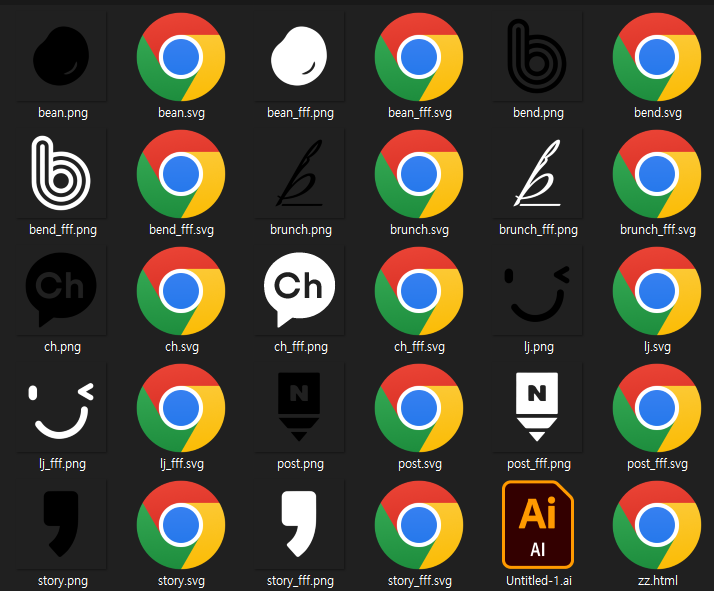Select the story.png black quote mark
The height and width of the screenshot is (591, 714).
click(x=61, y=525)
